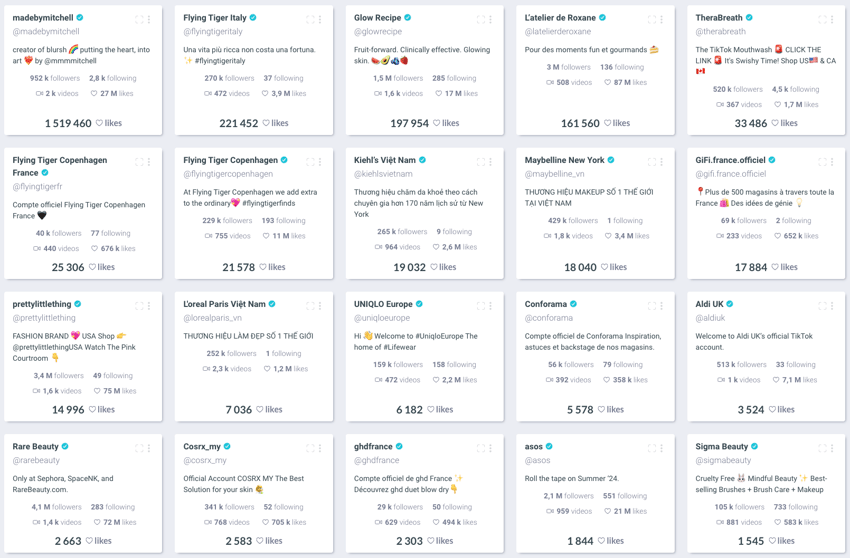This screenshot has width=850, height=558.
Task: Click the select-frame icon on Rare Beauty card
Action: coord(139,448)
